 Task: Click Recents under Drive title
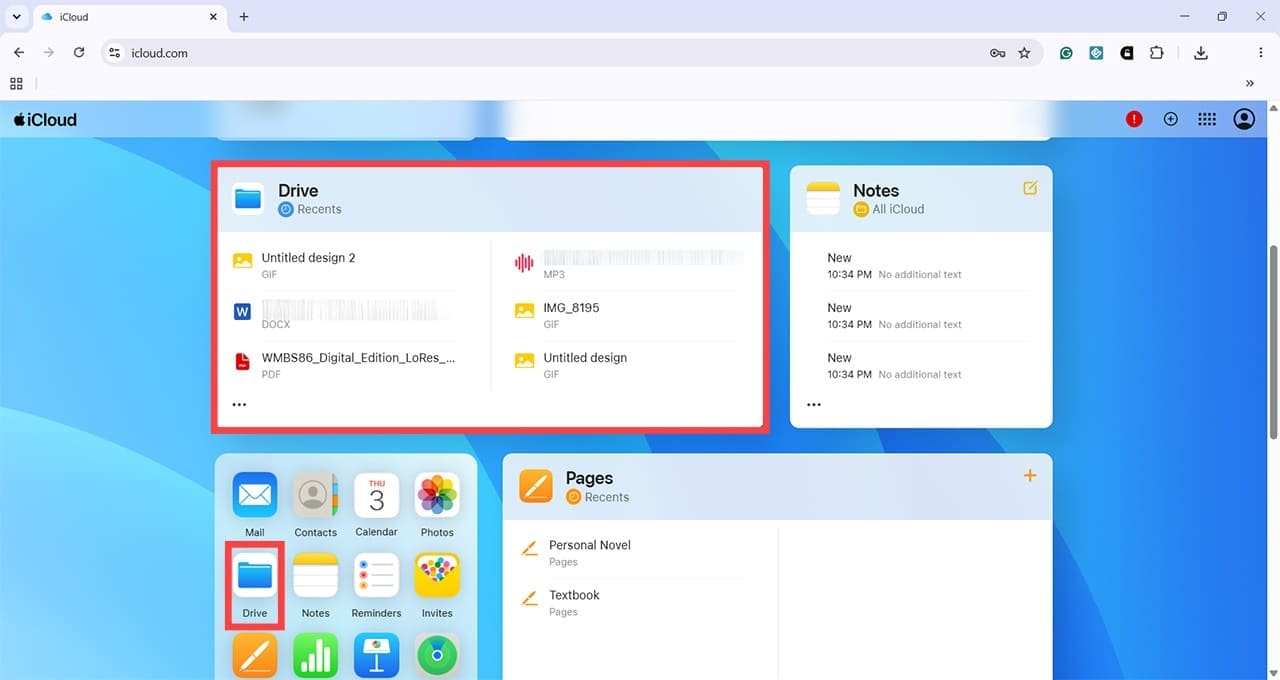point(319,209)
